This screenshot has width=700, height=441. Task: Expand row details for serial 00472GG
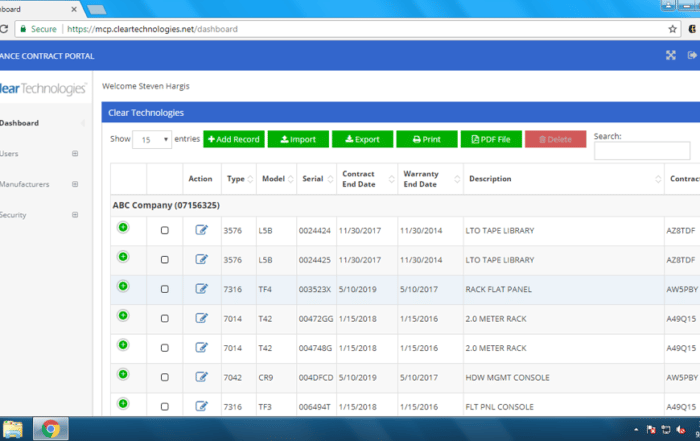click(123, 316)
